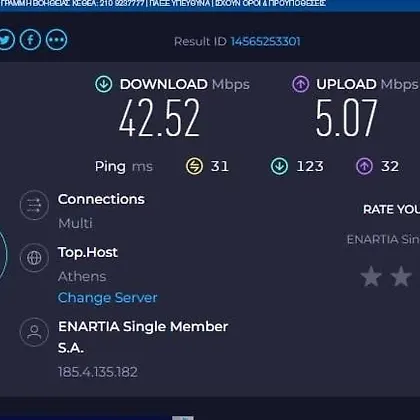Open more sharing options ellipsis icon
Viewport: 420px width, 420px height.
56,40
